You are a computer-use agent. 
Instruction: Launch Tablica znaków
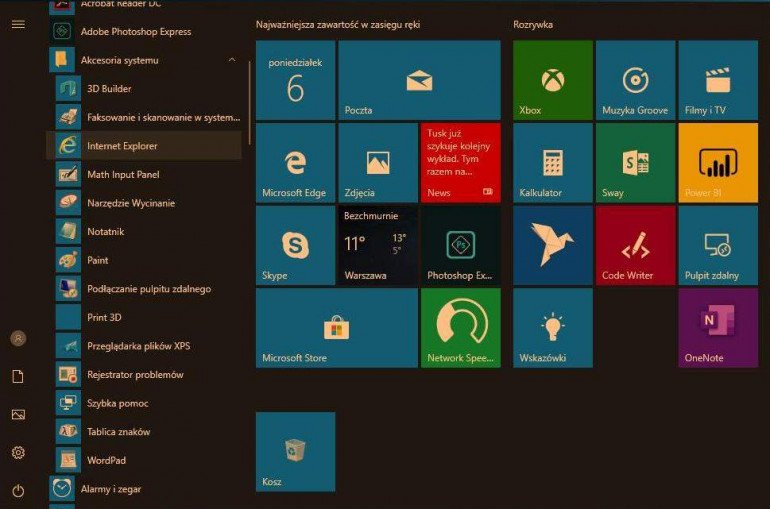(x=145, y=431)
